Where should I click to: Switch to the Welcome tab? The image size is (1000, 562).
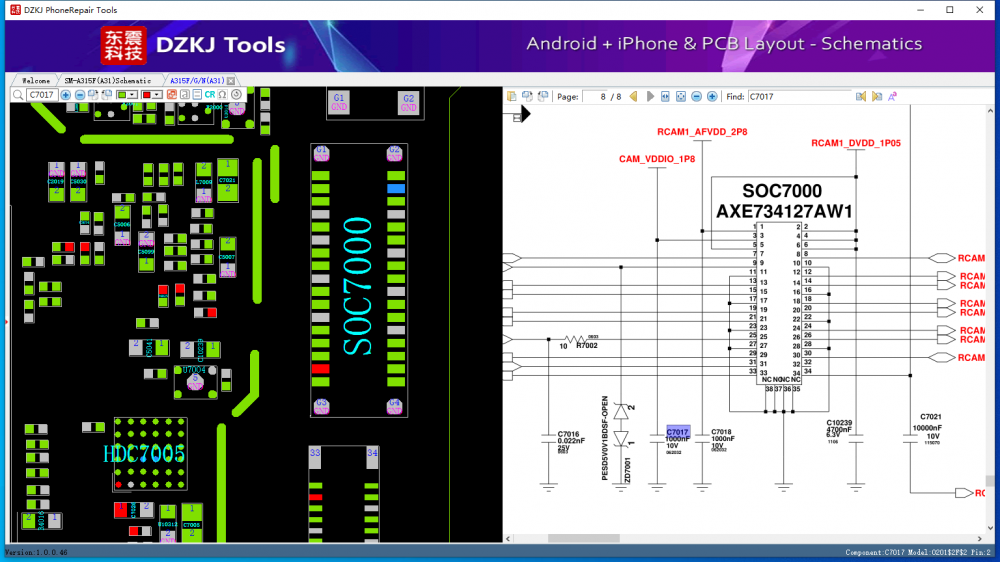pos(36,80)
